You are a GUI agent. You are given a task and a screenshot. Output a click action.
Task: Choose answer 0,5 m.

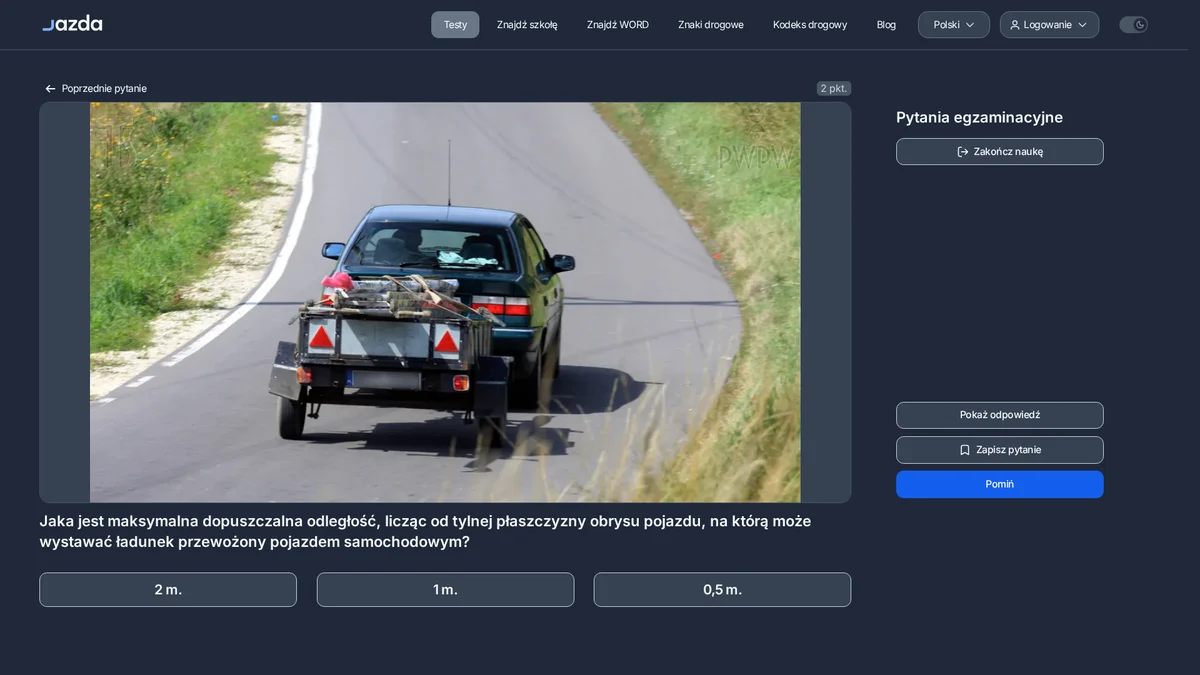[x=722, y=590]
